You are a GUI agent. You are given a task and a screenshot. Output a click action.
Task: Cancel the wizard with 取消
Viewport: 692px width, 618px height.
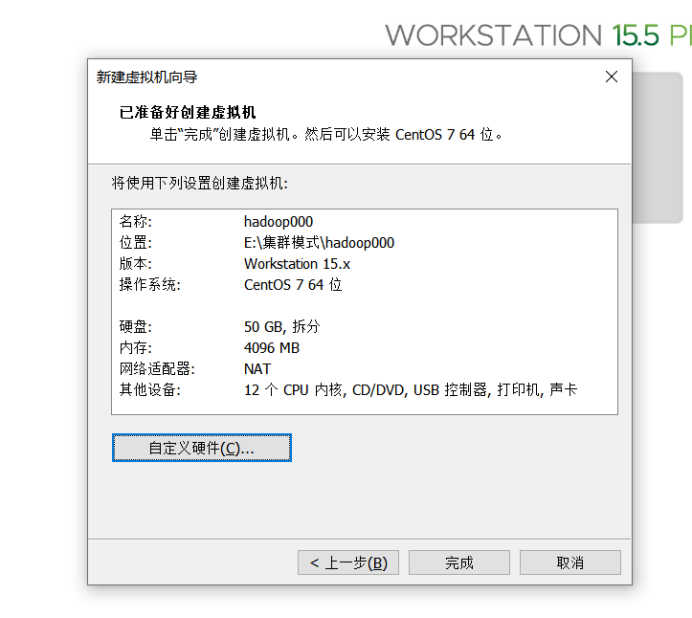coord(570,562)
